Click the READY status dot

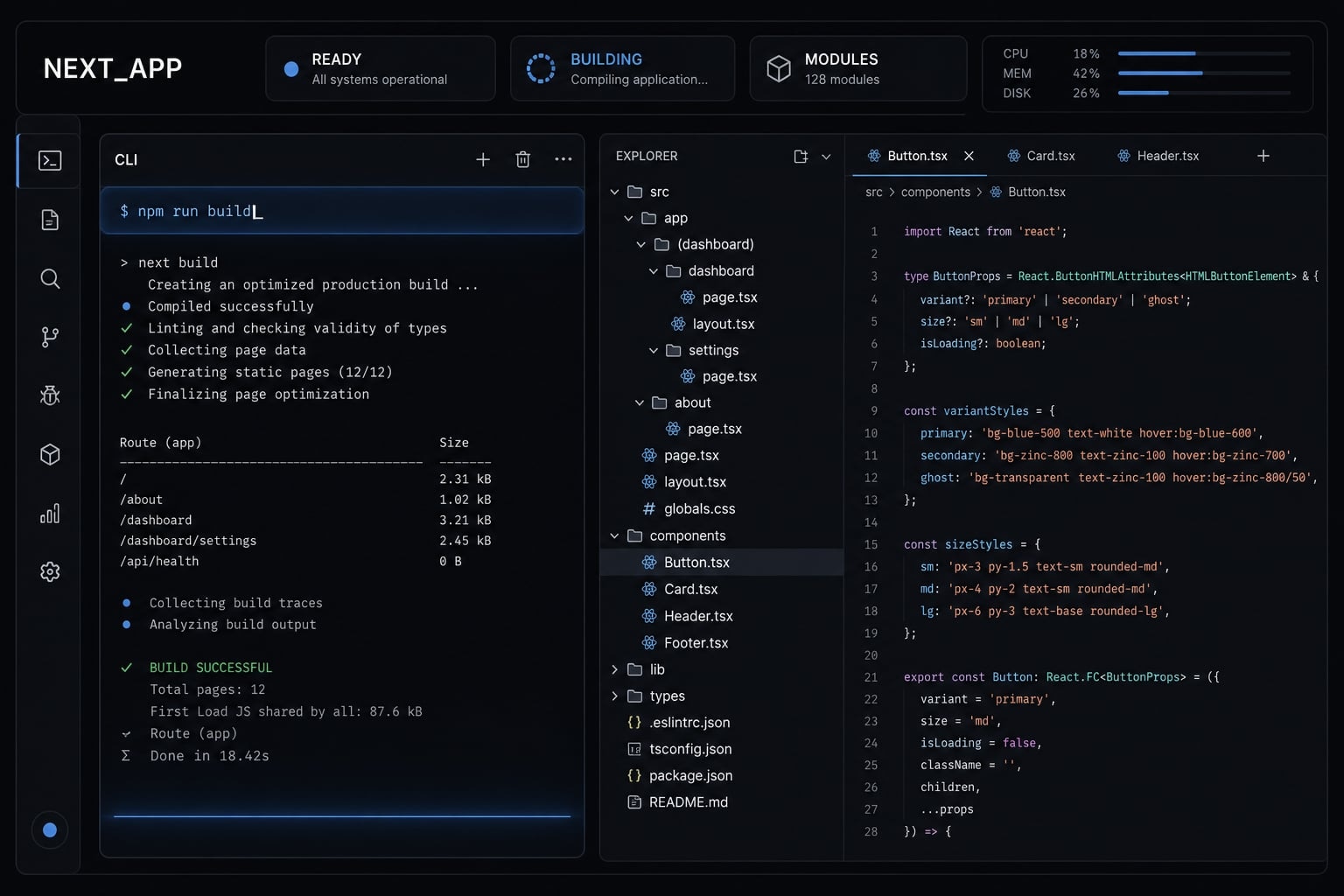pyautogui.click(x=291, y=69)
